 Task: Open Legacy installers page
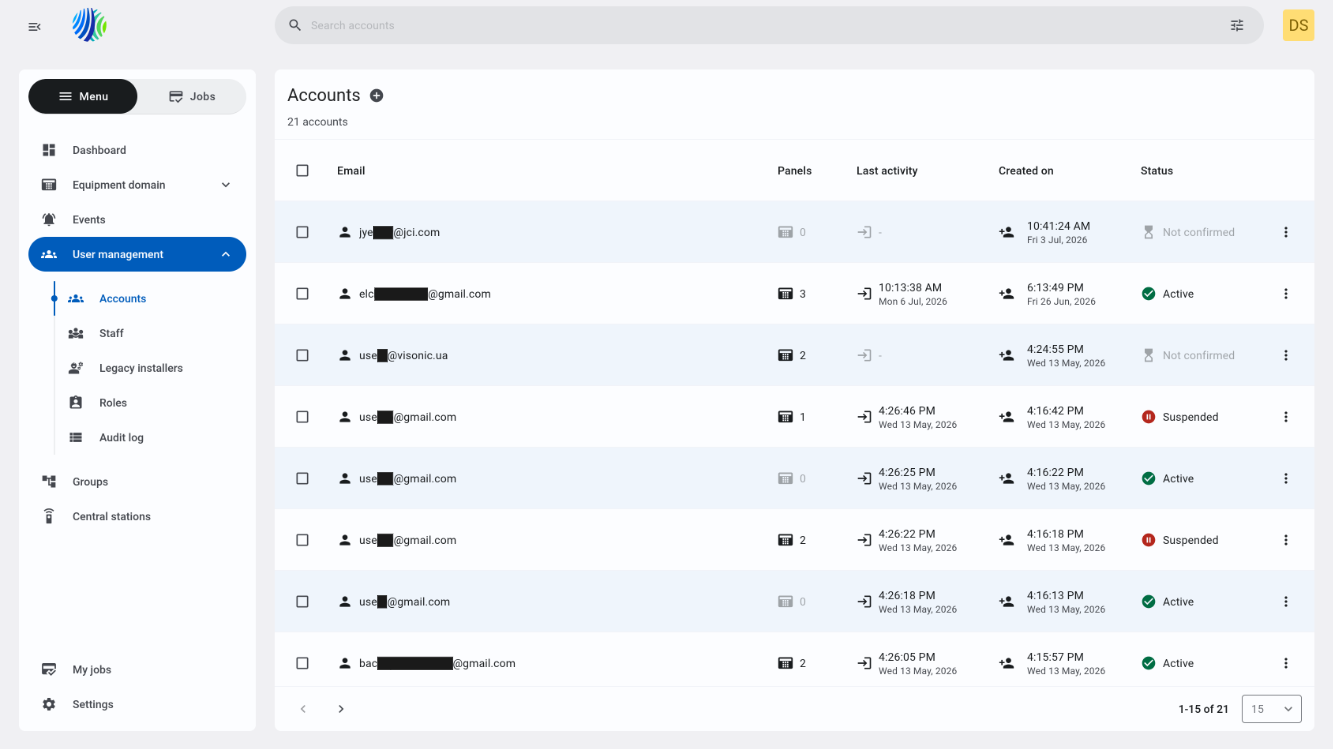coord(140,368)
